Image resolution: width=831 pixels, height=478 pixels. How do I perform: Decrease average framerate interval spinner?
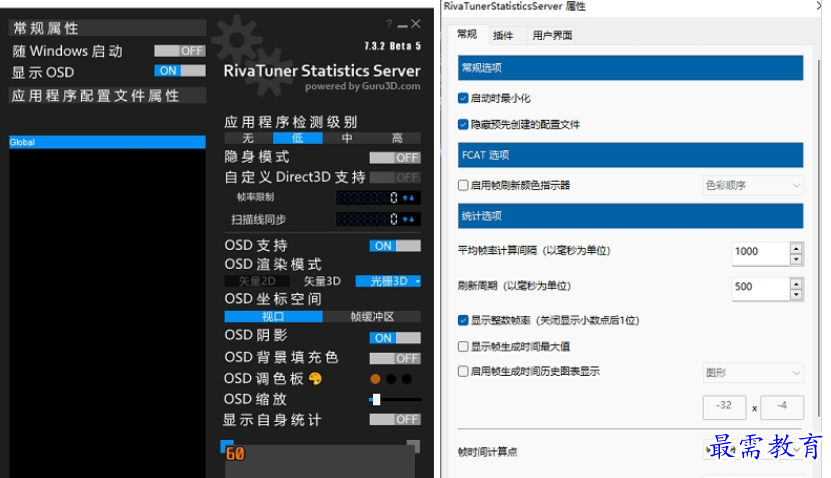pyautogui.click(x=796, y=259)
